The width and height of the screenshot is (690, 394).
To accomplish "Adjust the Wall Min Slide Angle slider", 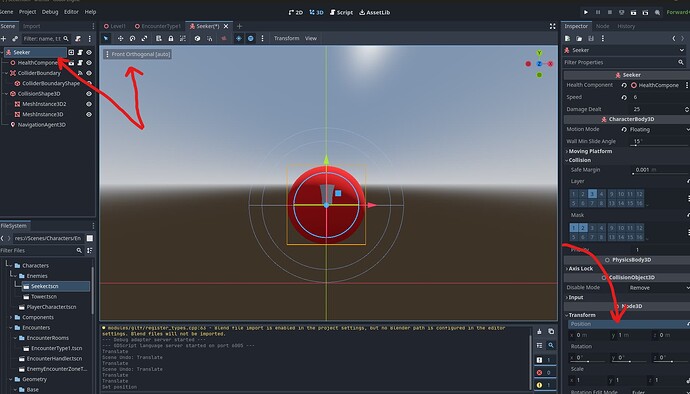I will [x=660, y=144].
